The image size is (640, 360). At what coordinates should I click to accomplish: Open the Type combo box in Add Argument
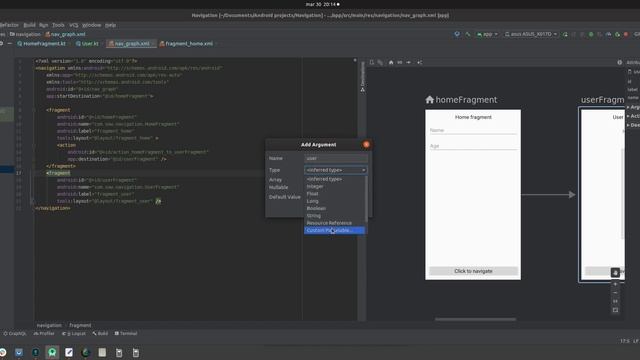[x=336, y=170]
